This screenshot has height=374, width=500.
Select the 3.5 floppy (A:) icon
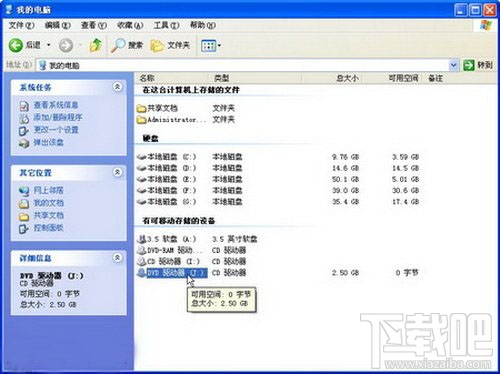(x=142, y=239)
